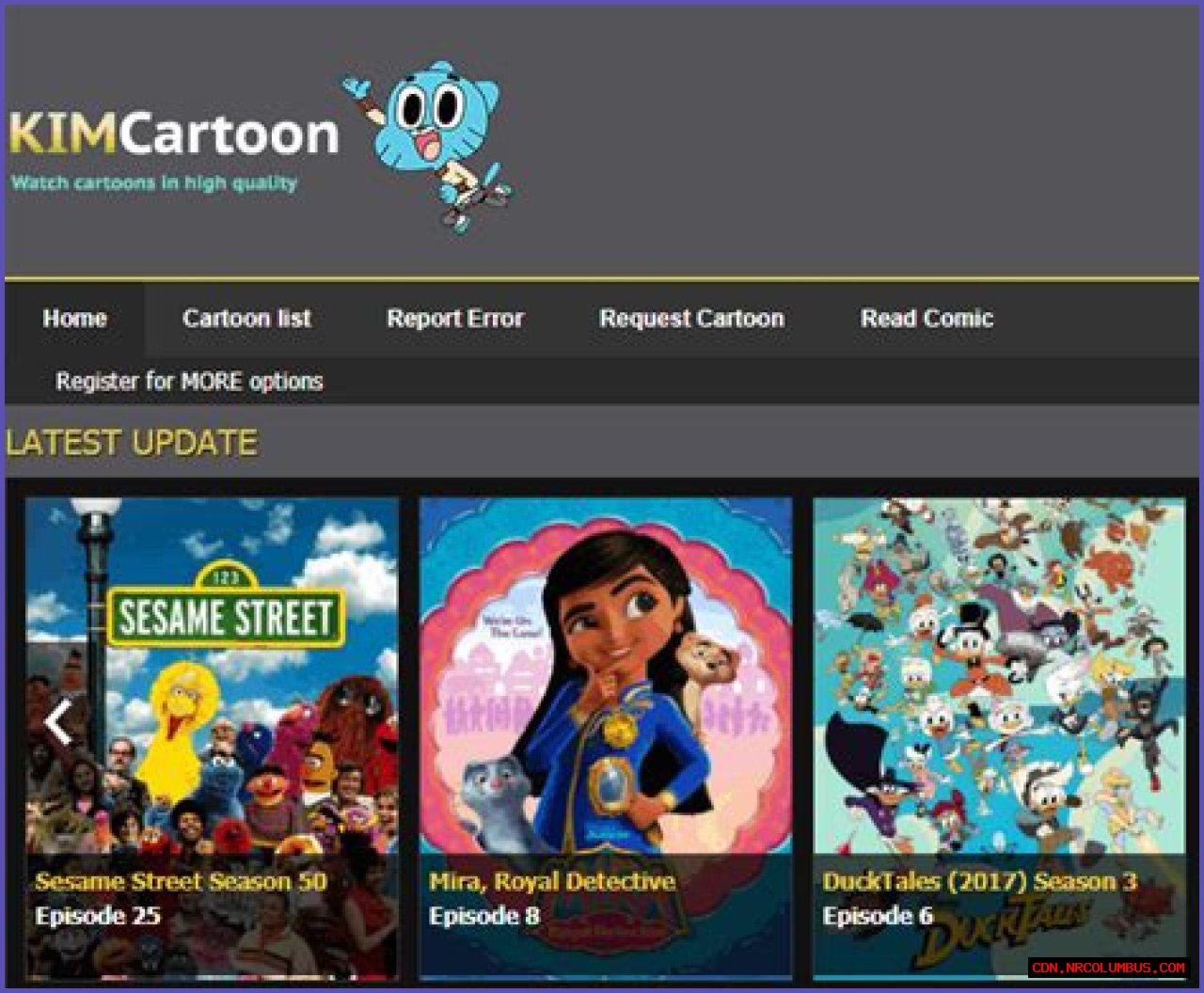Click the Mira, Royal Detective title link
Viewport: 1204px width, 993px height.
551,882
